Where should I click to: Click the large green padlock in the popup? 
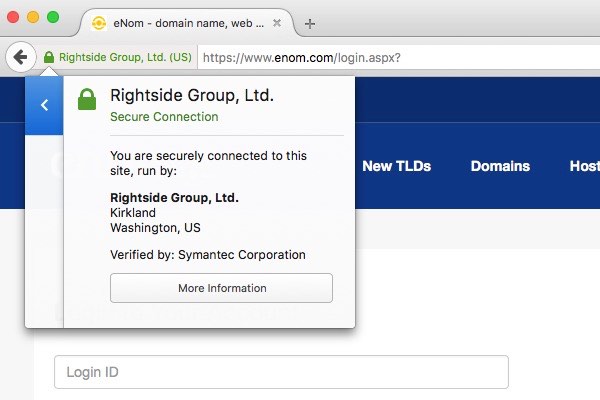88,99
